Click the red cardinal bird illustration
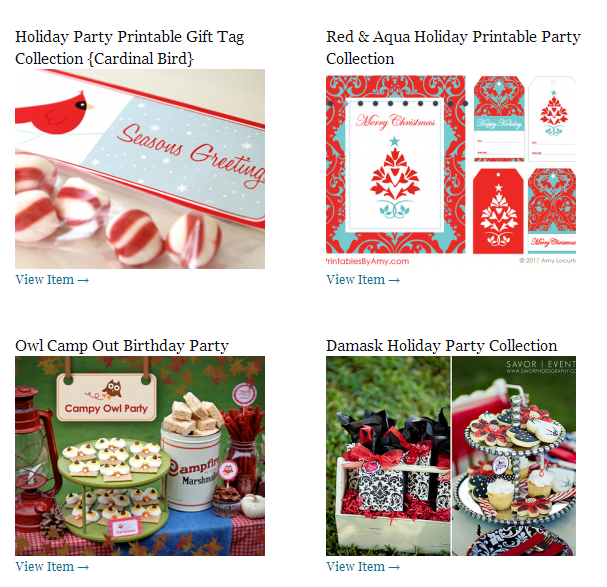607x587 pixels. click(52, 113)
